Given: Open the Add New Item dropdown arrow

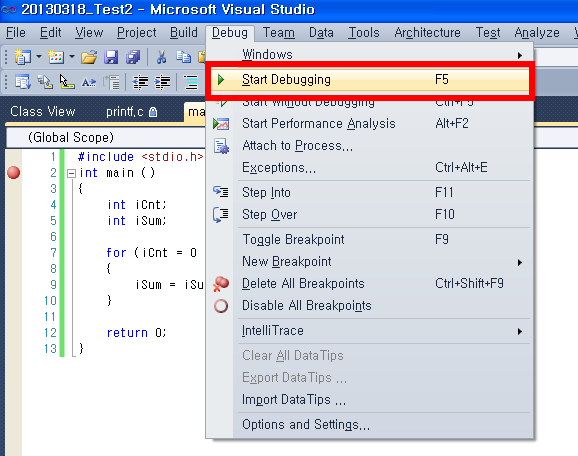Looking at the screenshot, I should point(72,57).
